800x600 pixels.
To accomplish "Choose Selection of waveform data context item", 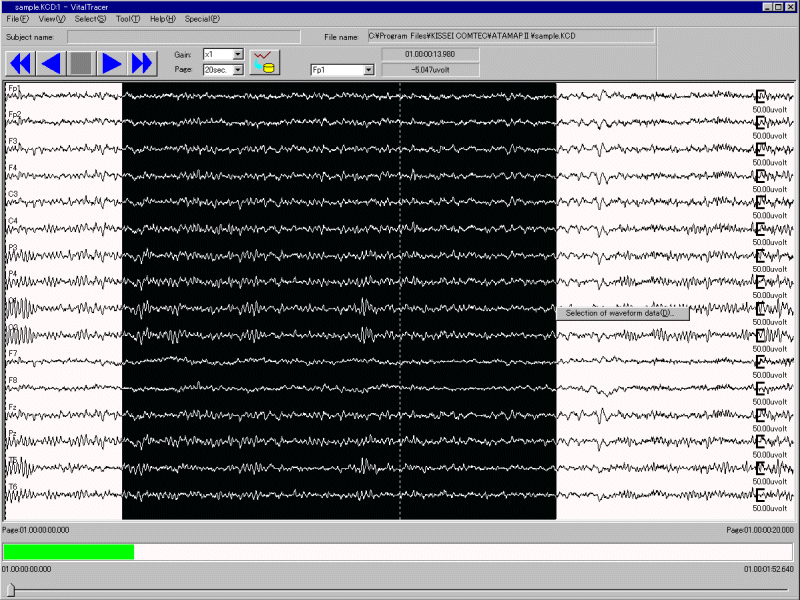I will click(x=621, y=313).
